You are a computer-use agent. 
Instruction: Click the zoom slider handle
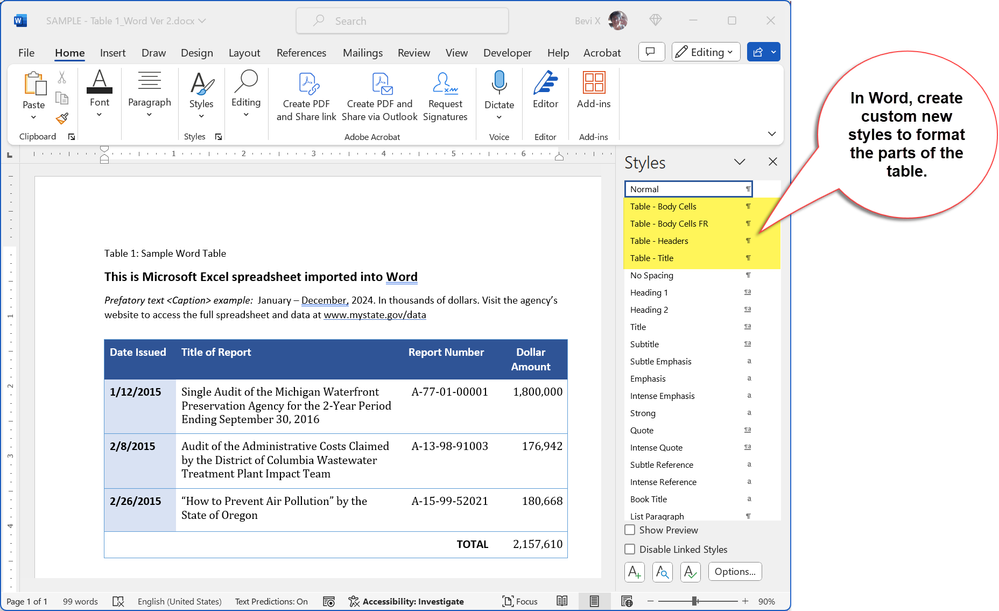(x=695, y=601)
